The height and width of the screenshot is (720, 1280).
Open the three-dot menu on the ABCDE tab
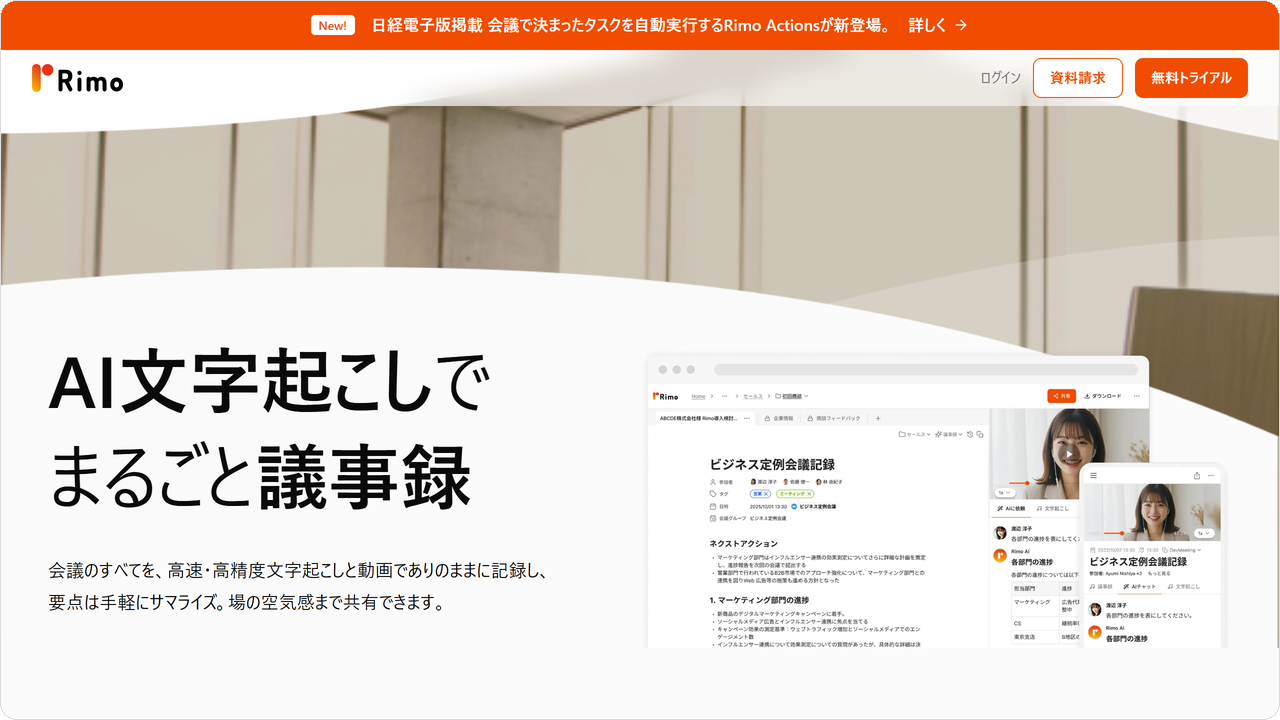click(747, 418)
